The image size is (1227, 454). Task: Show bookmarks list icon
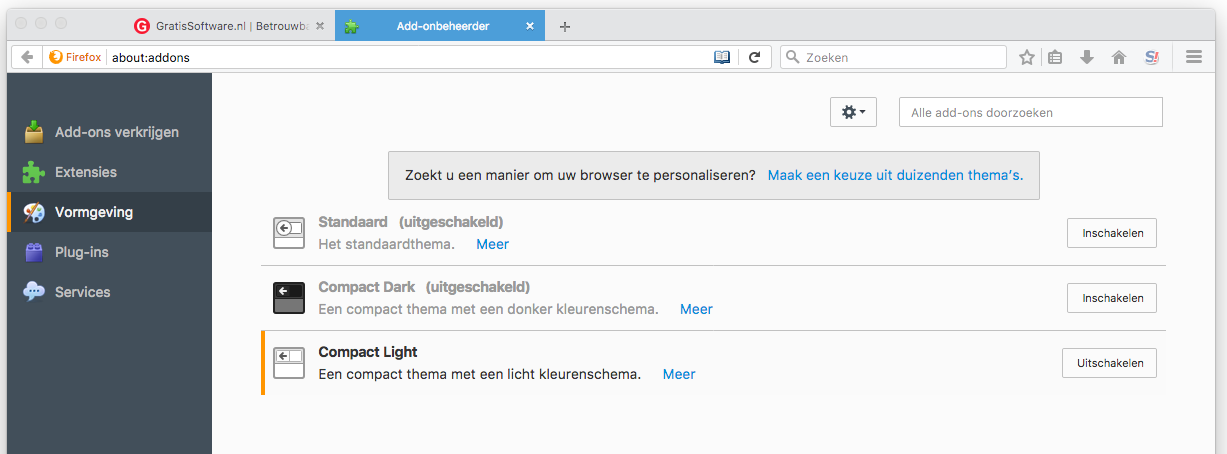1055,58
